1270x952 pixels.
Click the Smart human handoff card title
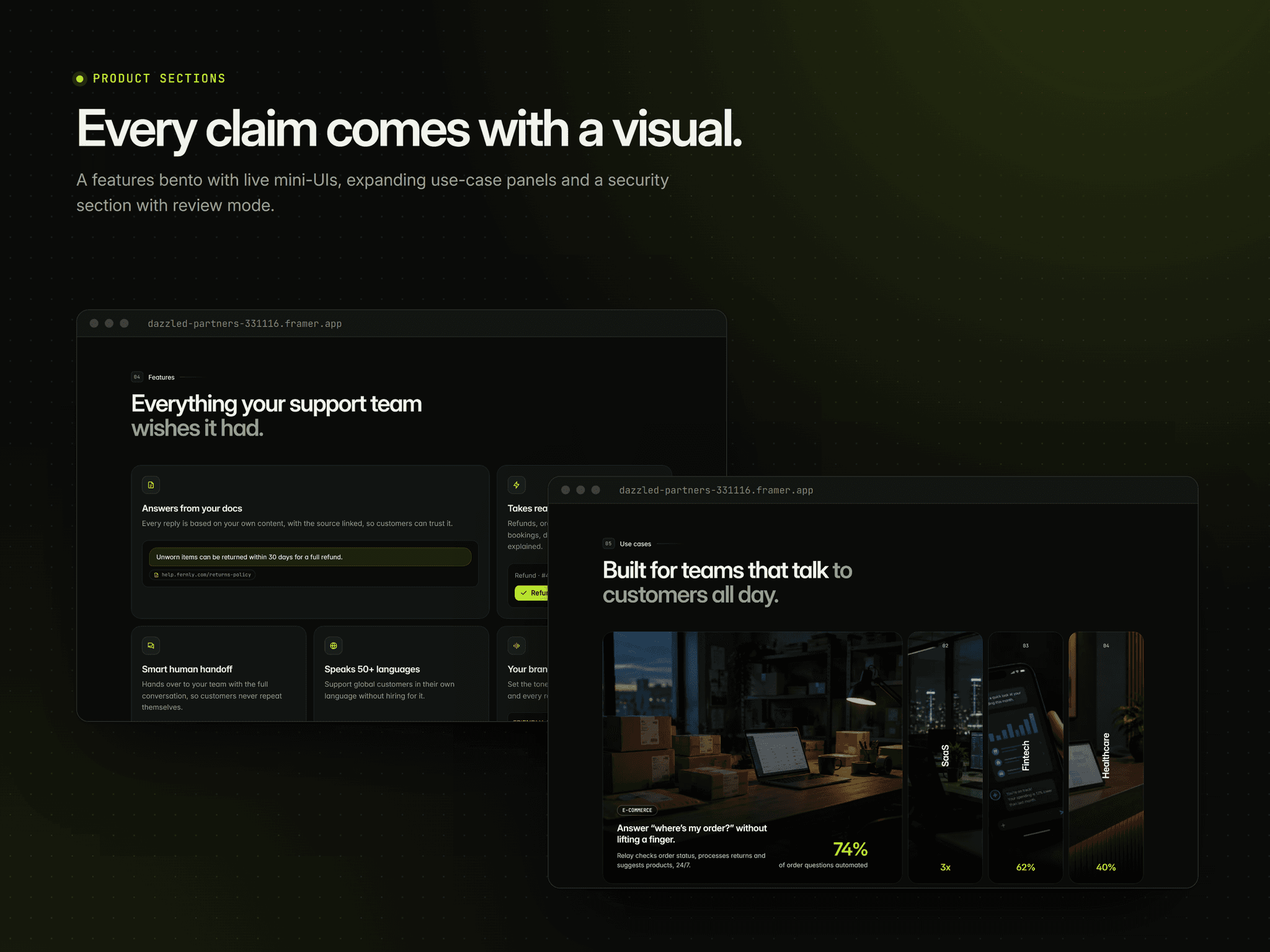(187, 669)
